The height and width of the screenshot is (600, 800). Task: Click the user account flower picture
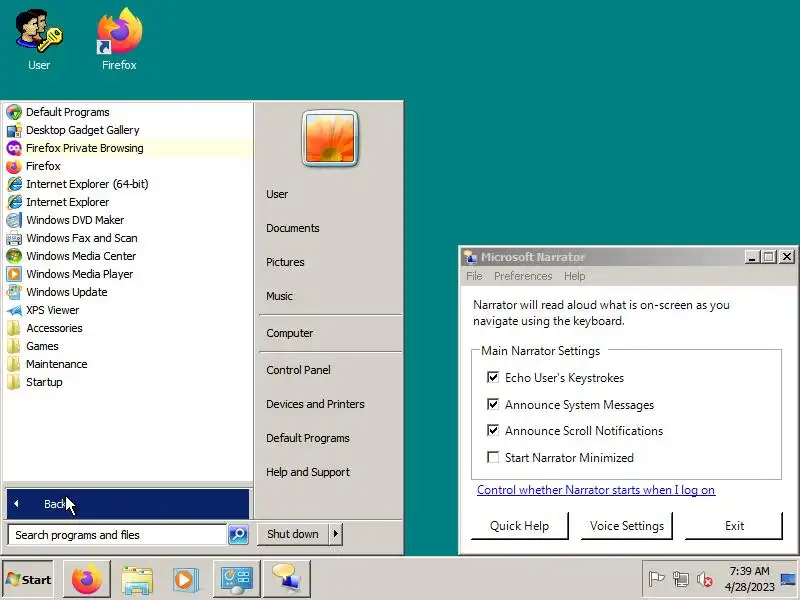(x=330, y=138)
